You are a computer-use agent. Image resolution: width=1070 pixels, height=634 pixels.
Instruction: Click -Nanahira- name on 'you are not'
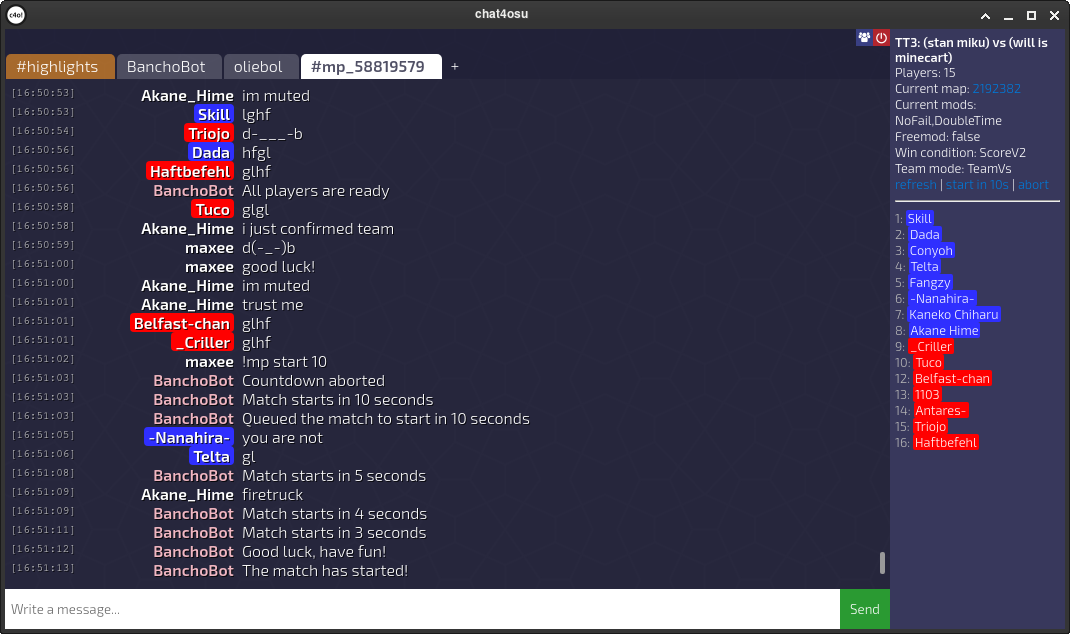(189, 438)
